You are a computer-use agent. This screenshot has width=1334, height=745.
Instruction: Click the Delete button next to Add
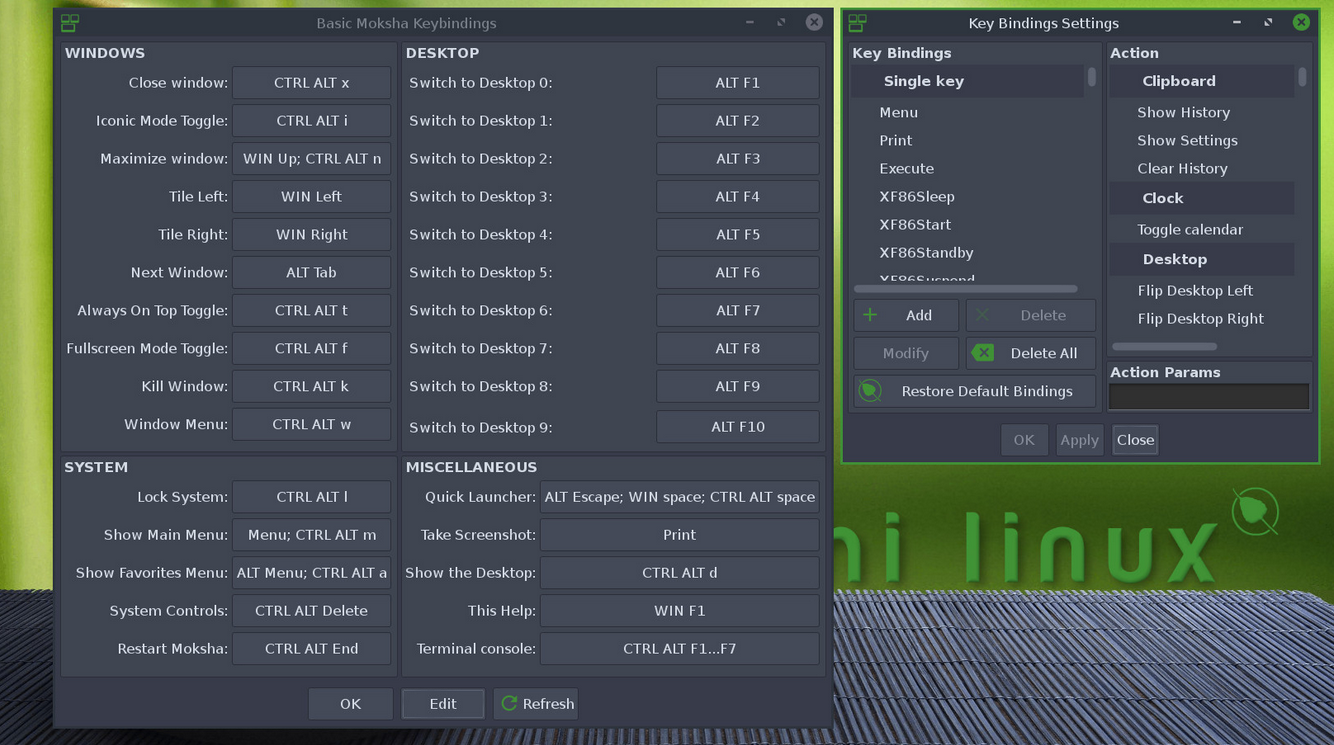coord(1031,315)
